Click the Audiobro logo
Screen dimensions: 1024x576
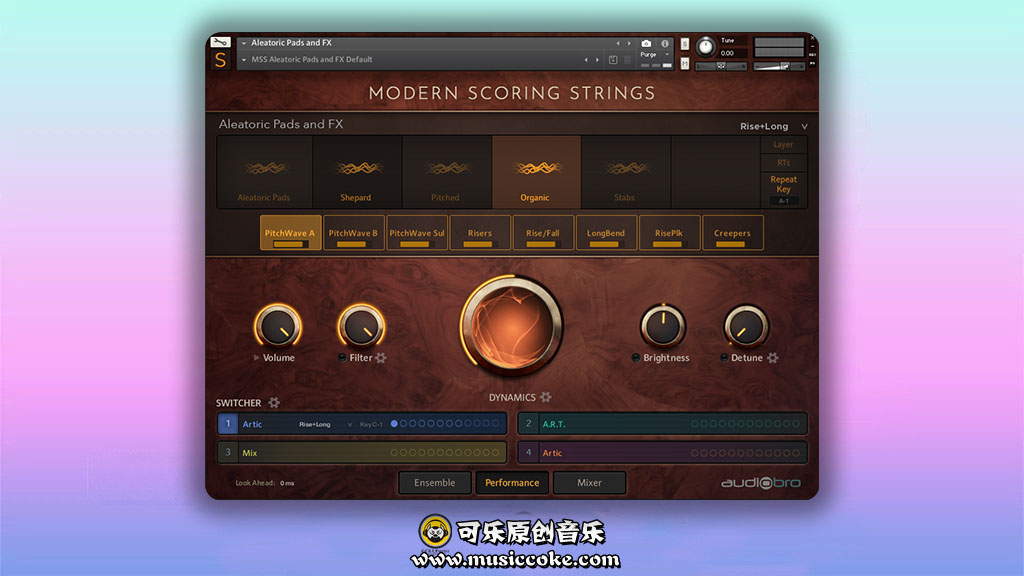pyautogui.click(x=760, y=483)
